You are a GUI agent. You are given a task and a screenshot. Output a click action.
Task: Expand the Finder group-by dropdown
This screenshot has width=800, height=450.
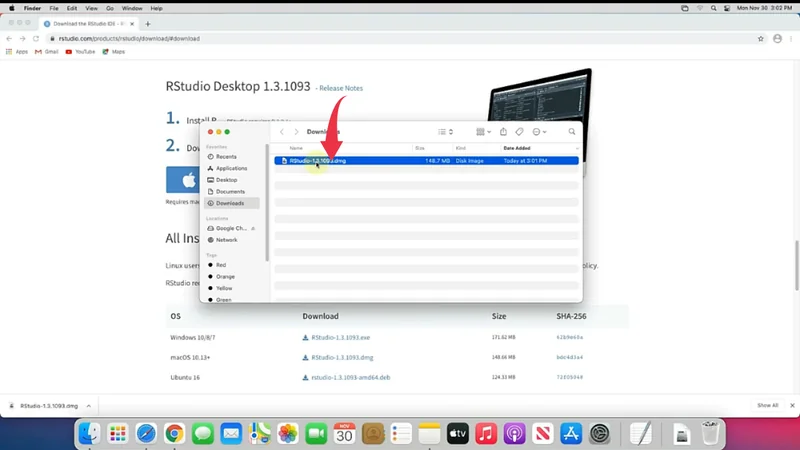(483, 132)
